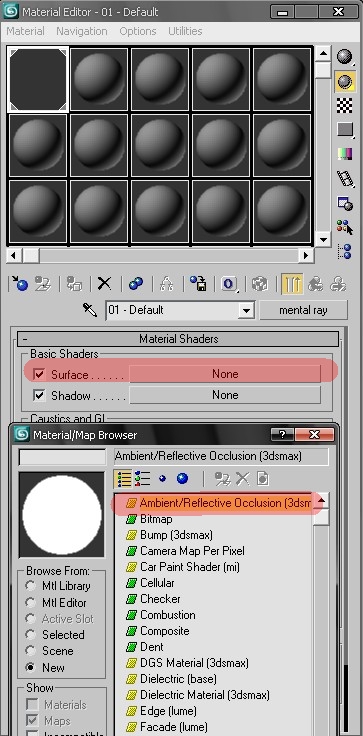Select Ambient/Reflective Occlusion (3dsmax) map
Viewport: 363px width, 736px height.
coord(219,503)
